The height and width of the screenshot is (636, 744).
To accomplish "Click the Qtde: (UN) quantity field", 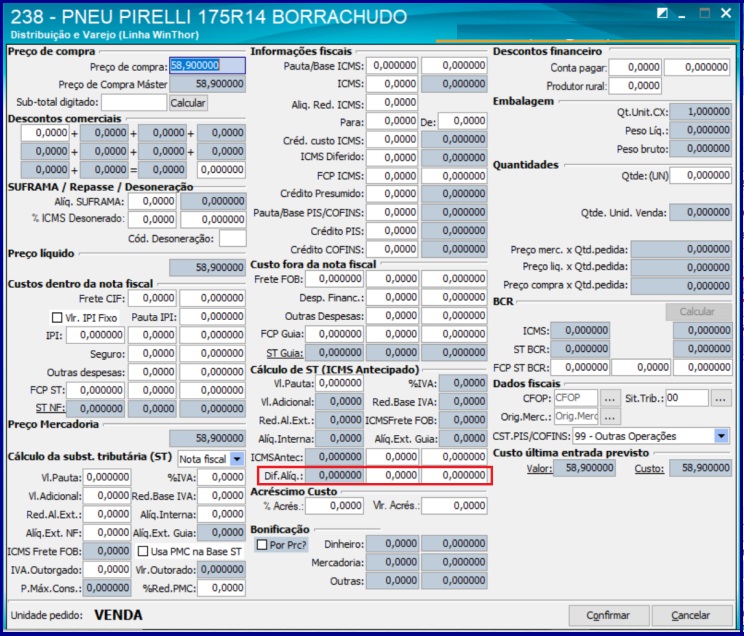I will pos(700,176).
